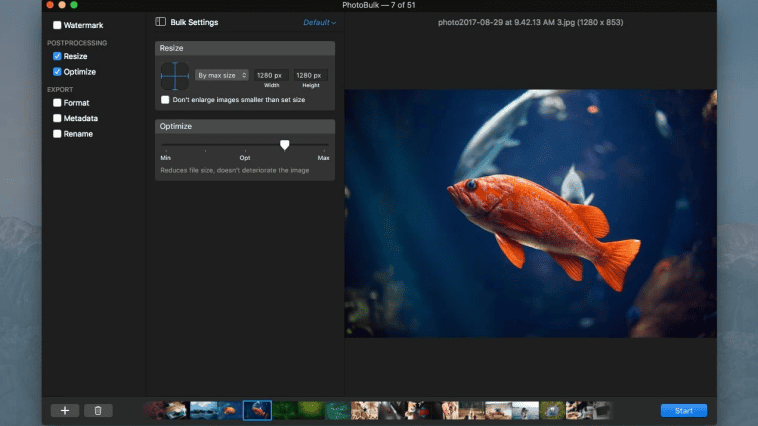Screen dimensions: 758x426
Task: Open the Default preset dropdown
Action: click(x=320, y=22)
